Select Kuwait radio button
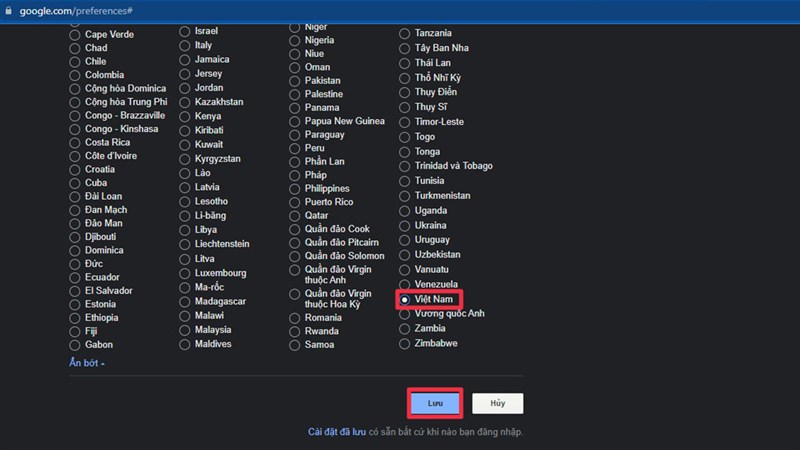Image resolution: width=800 pixels, height=450 pixels. click(185, 145)
